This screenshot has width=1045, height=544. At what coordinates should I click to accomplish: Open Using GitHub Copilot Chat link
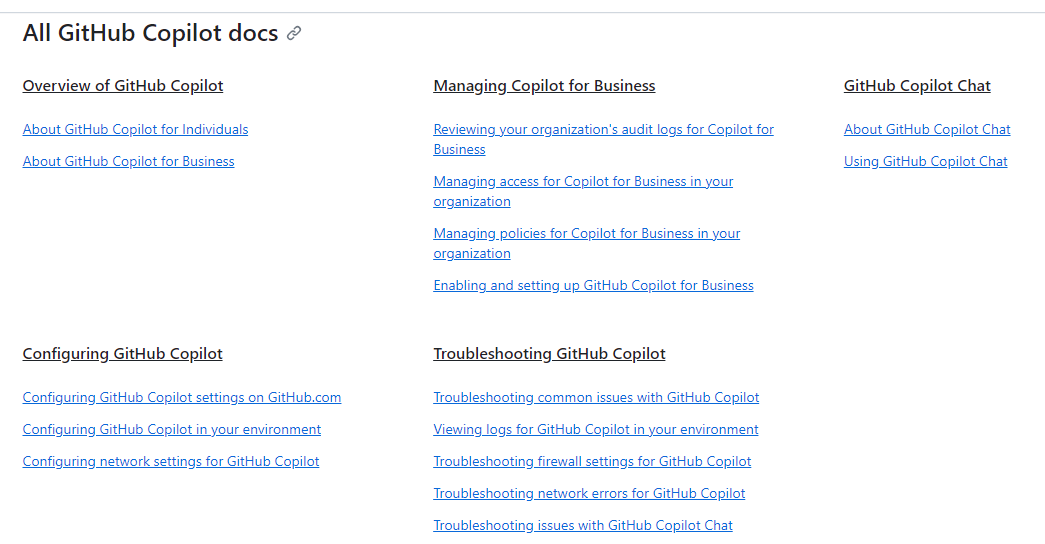pos(925,161)
